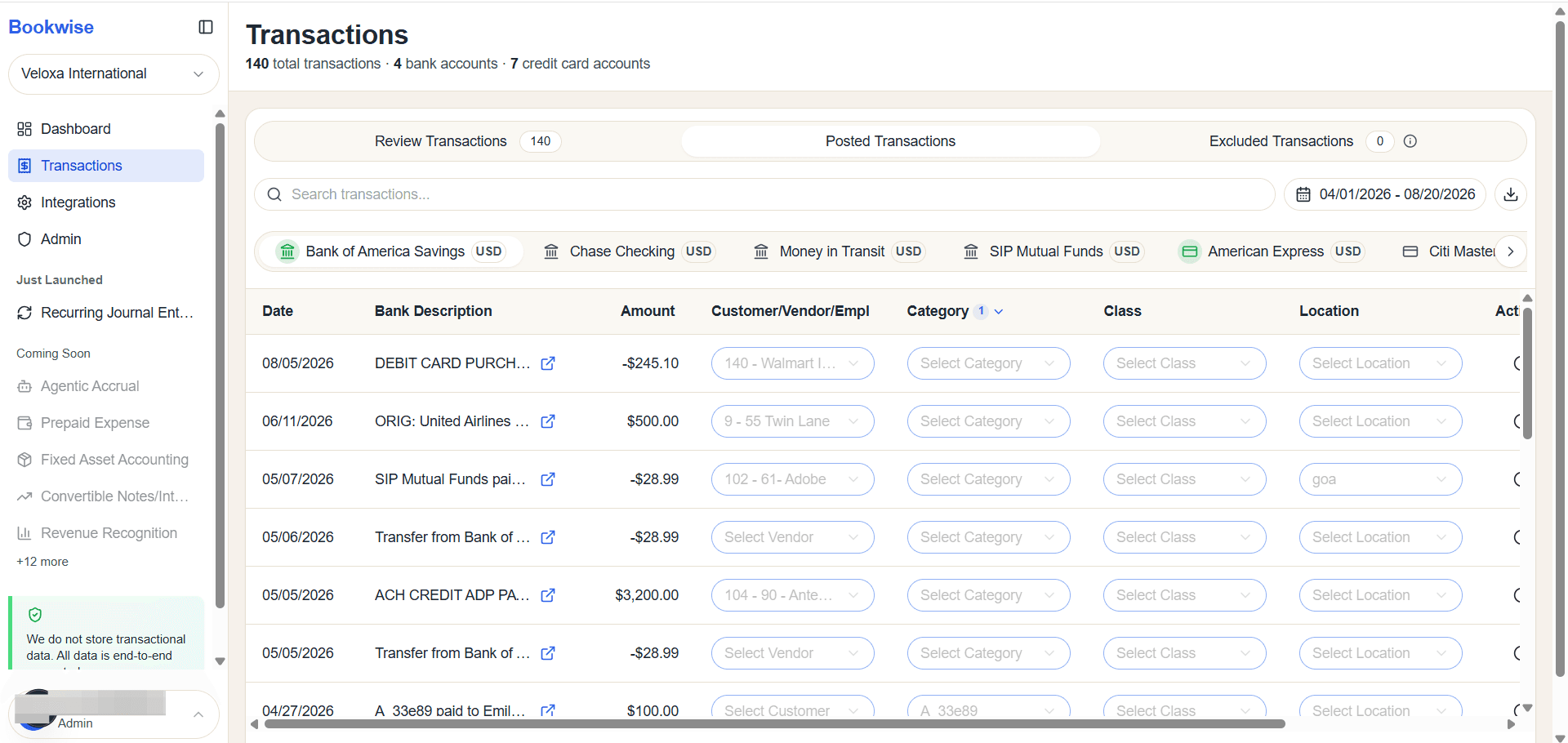Show +12 more coming soon items

[42, 562]
